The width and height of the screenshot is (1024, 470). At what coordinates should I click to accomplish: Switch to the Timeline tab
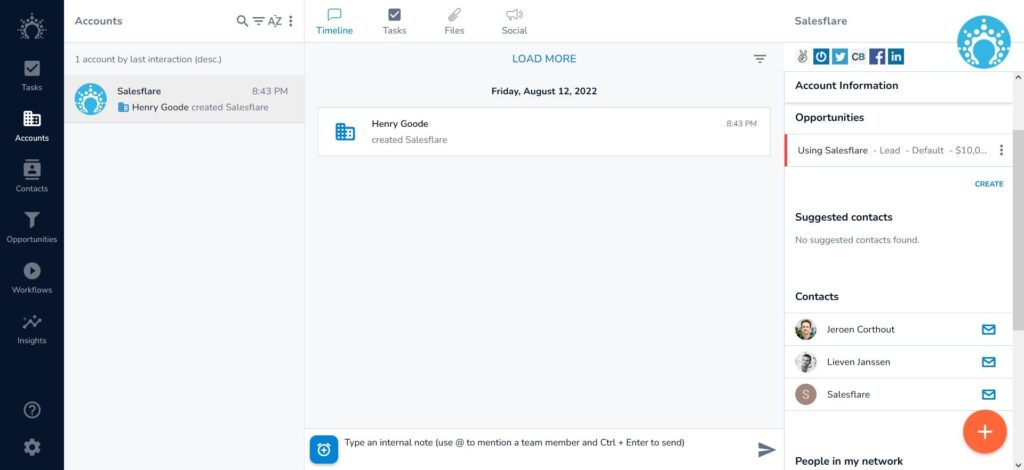click(334, 22)
